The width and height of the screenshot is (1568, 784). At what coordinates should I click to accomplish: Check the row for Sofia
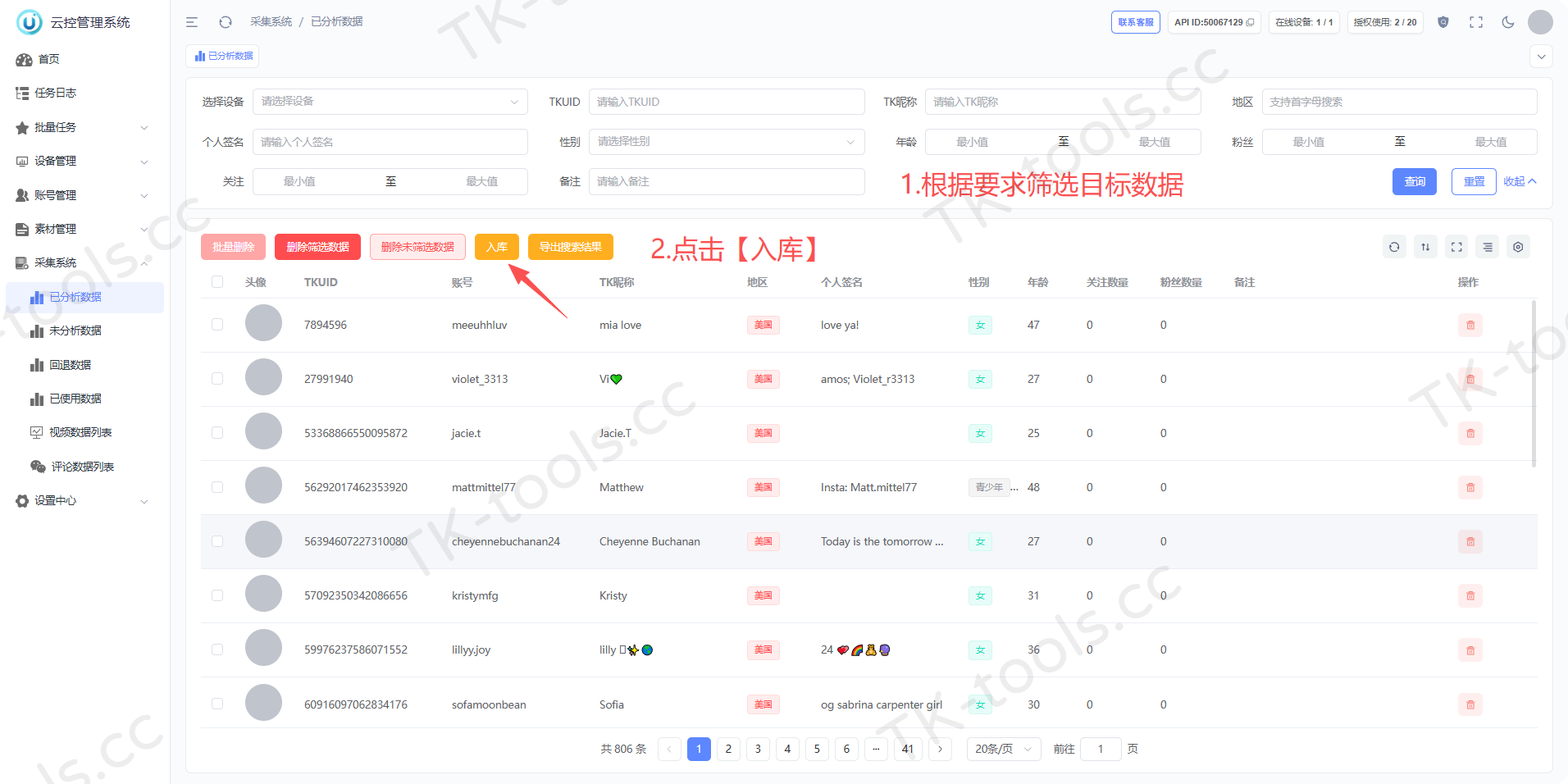coord(217,704)
